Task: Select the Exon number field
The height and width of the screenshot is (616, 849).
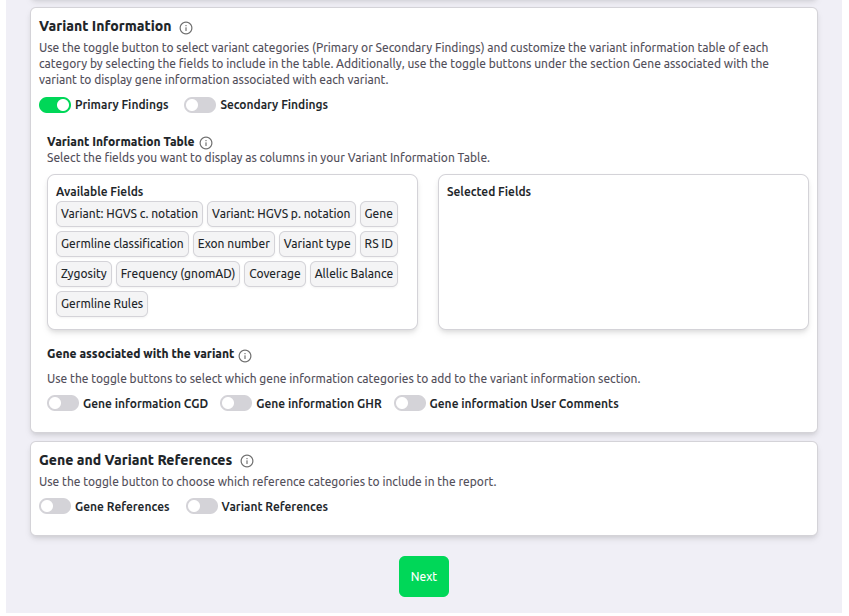Action: pos(233,244)
